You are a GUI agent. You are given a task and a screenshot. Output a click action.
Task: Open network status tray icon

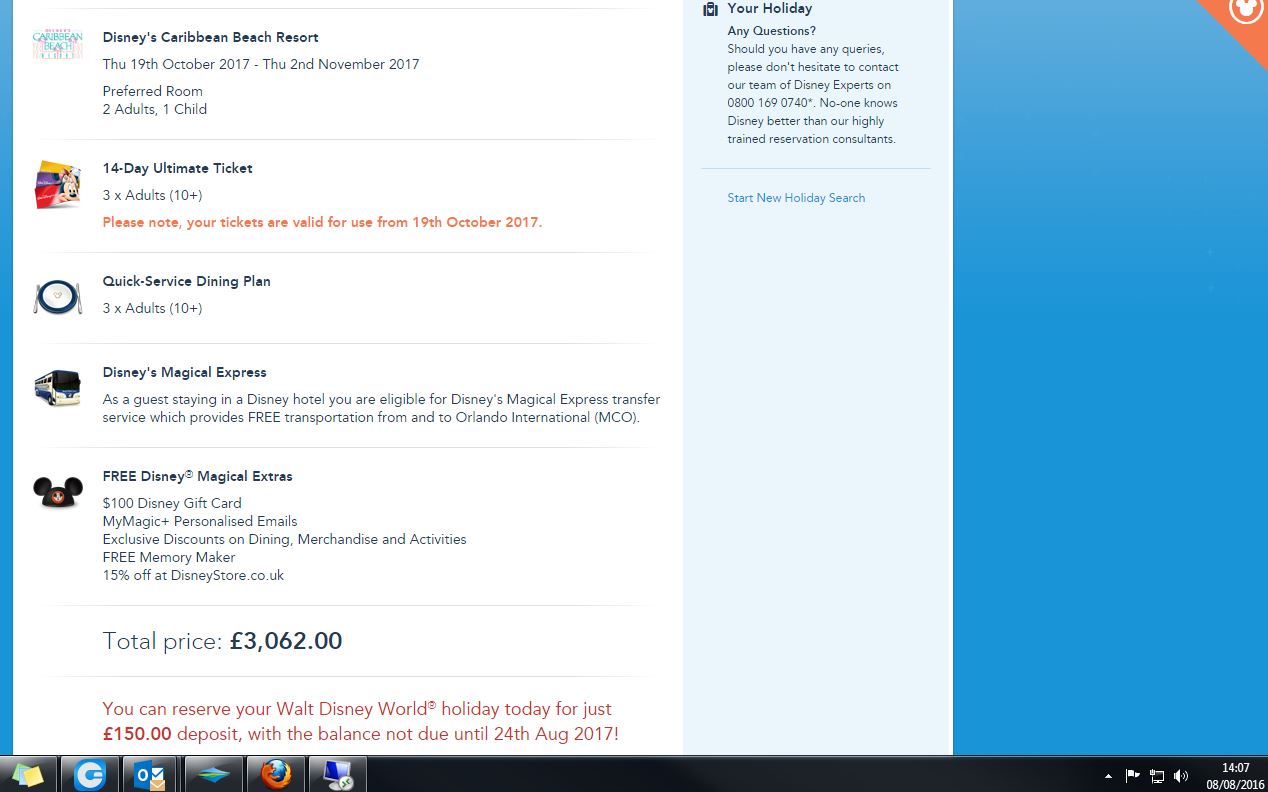coord(1157,776)
